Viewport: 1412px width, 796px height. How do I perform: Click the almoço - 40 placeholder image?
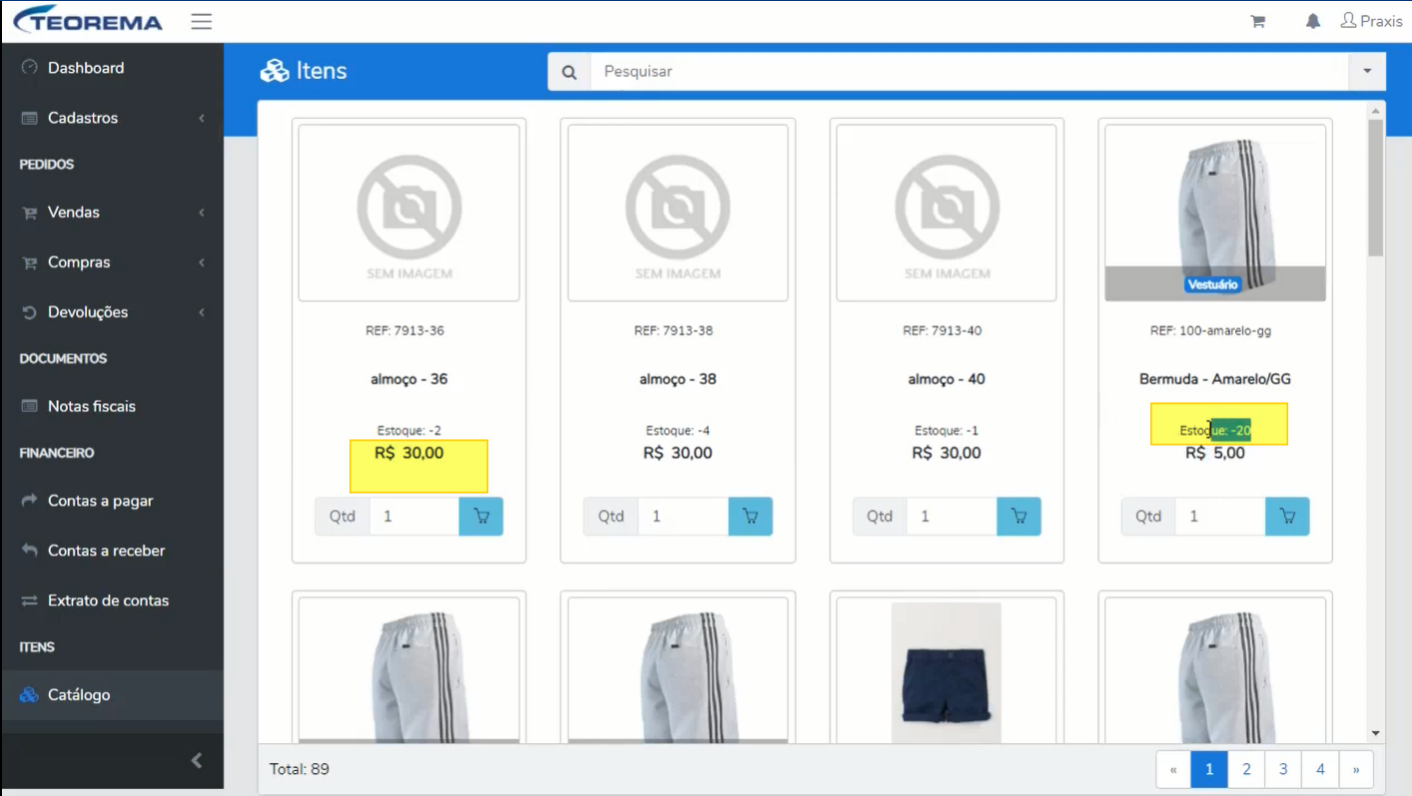(x=947, y=213)
